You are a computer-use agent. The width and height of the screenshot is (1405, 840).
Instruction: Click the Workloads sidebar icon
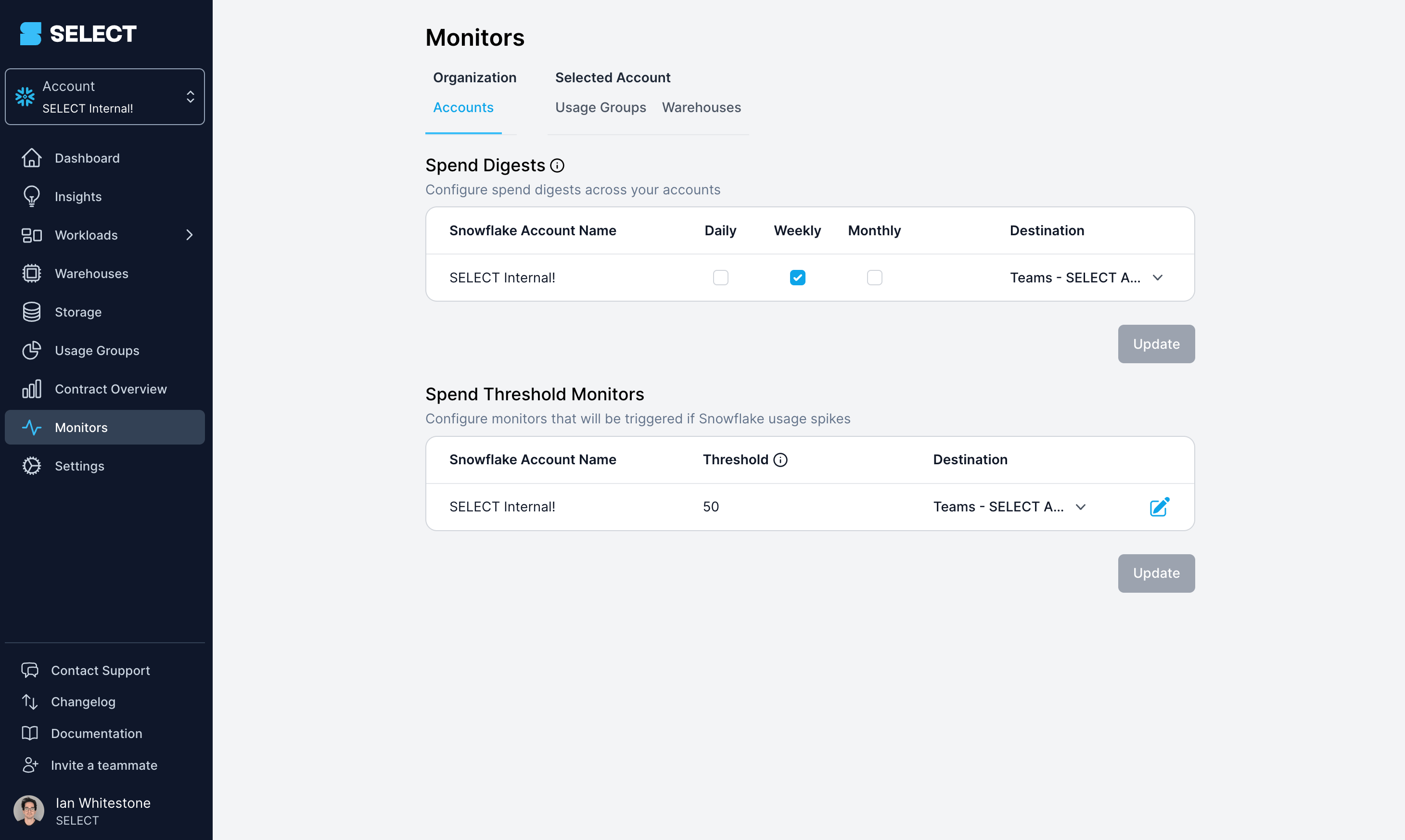tap(32, 235)
